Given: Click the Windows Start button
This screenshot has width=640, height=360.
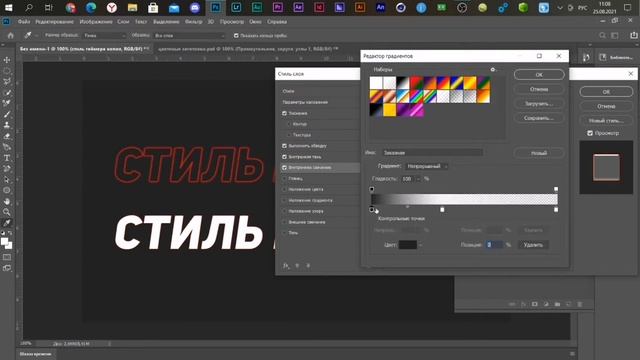Looking at the screenshot, I should point(8,7).
